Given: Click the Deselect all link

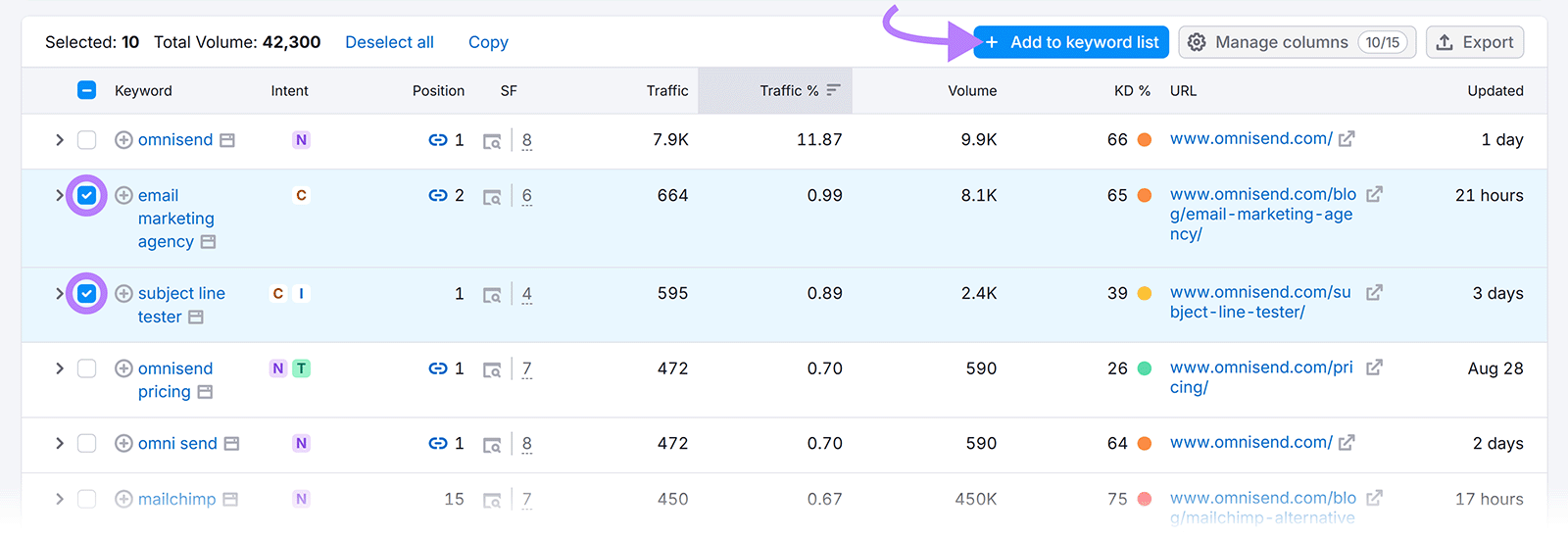Looking at the screenshot, I should (x=389, y=42).
